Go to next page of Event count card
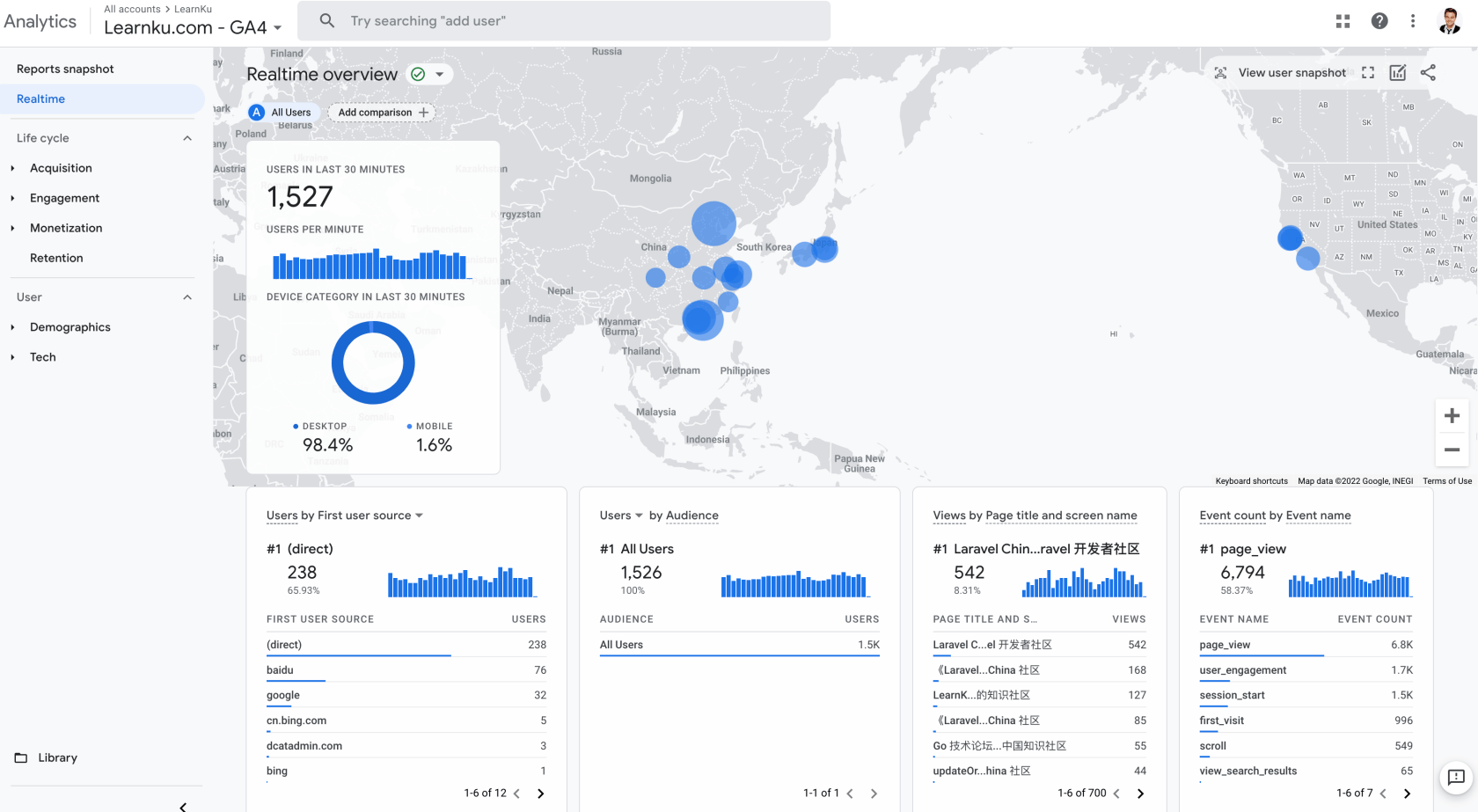Viewport: 1478px width, 812px height. [1407, 794]
